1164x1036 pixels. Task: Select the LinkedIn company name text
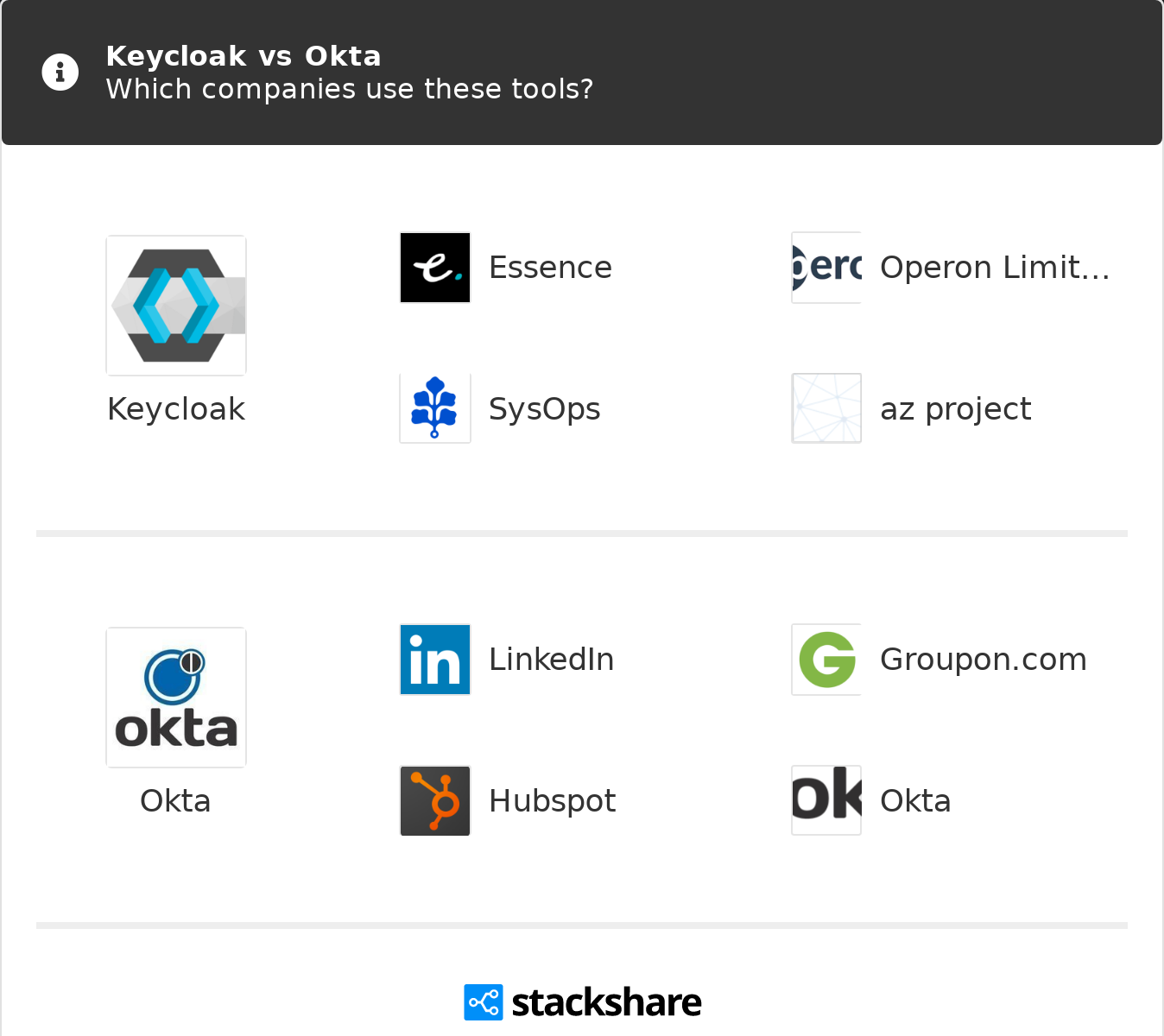[551, 660]
